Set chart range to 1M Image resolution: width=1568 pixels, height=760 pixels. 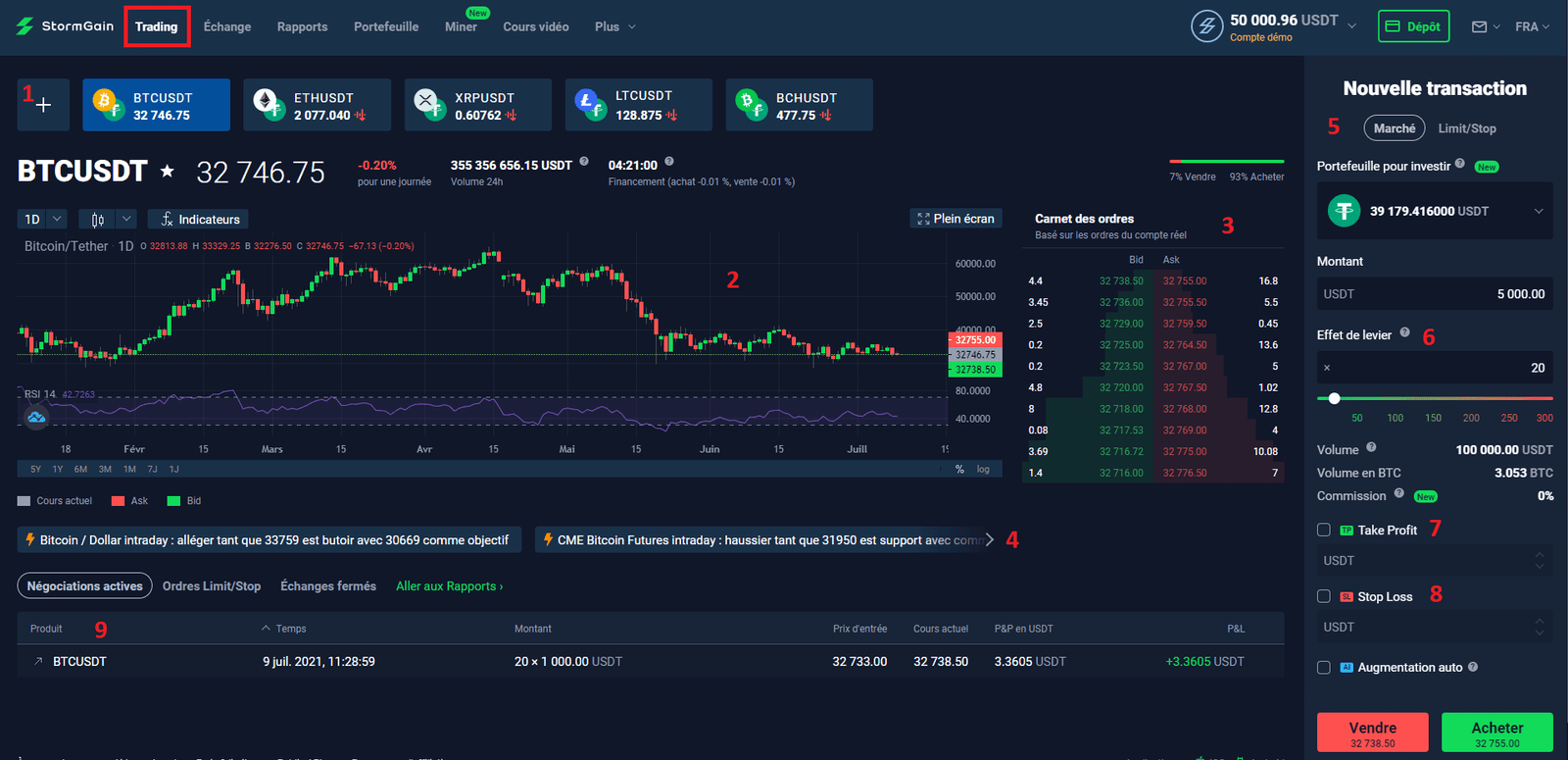(129, 470)
